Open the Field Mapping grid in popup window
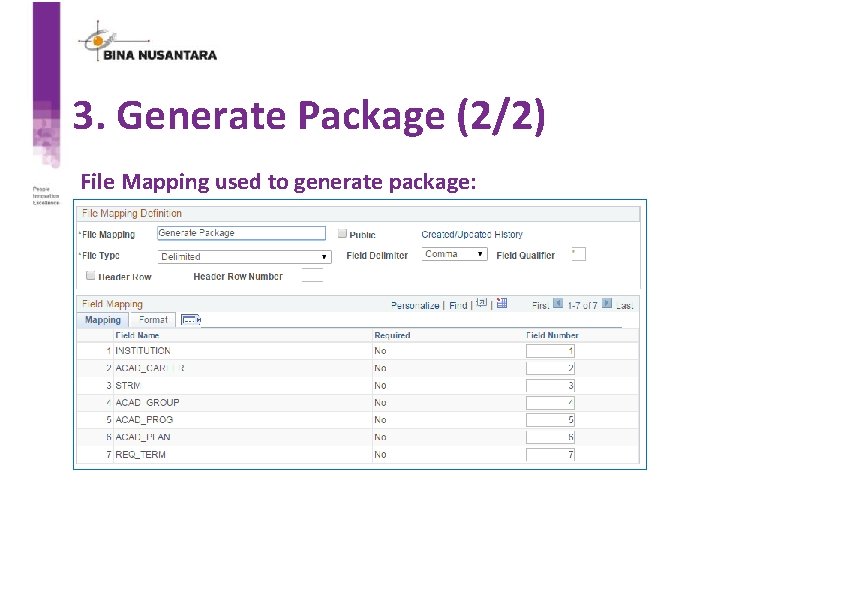The width and height of the screenshot is (842, 596). tap(481, 302)
